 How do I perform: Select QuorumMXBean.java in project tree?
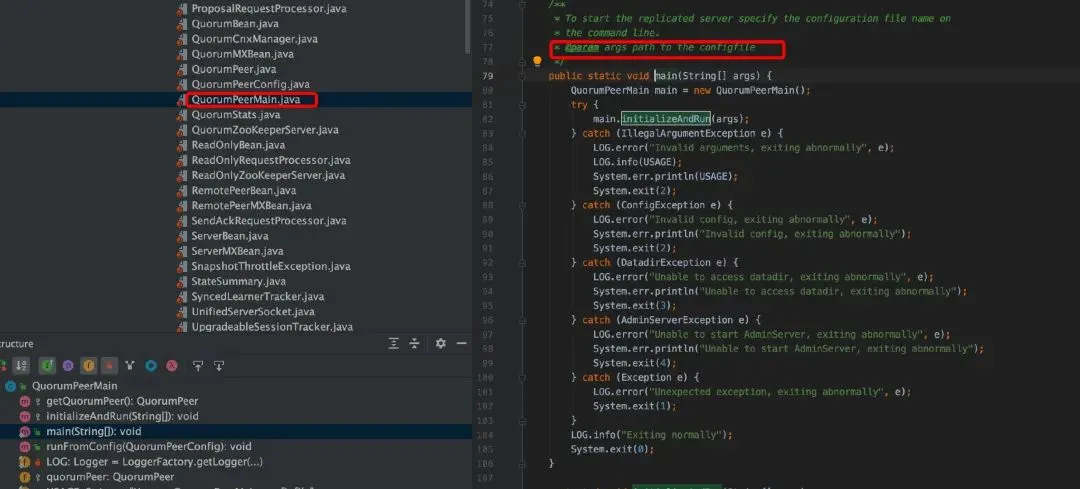(242, 54)
